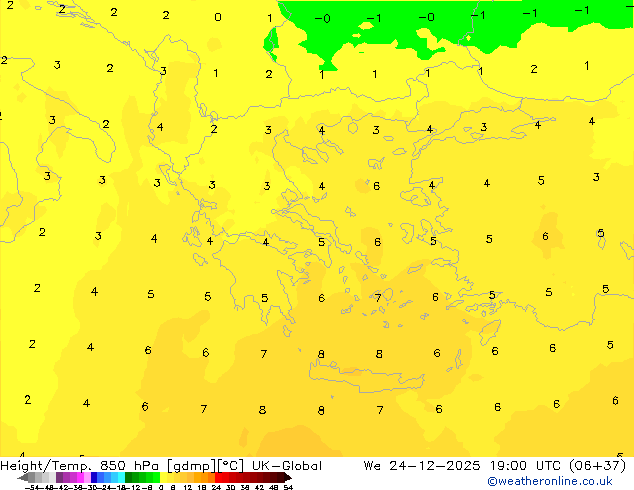Screen dimensions: 634x490
Task: Click the UK-Global model label
Action: [287, 466]
